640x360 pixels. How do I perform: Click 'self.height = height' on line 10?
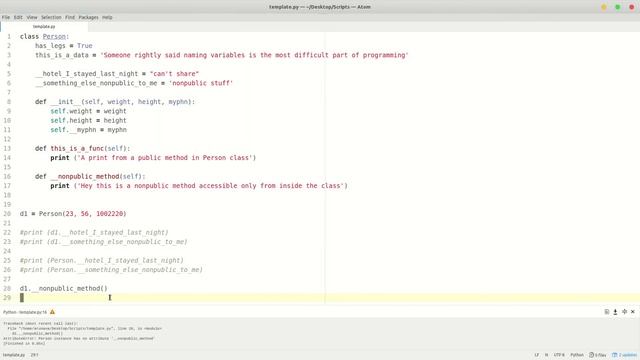[89, 120]
